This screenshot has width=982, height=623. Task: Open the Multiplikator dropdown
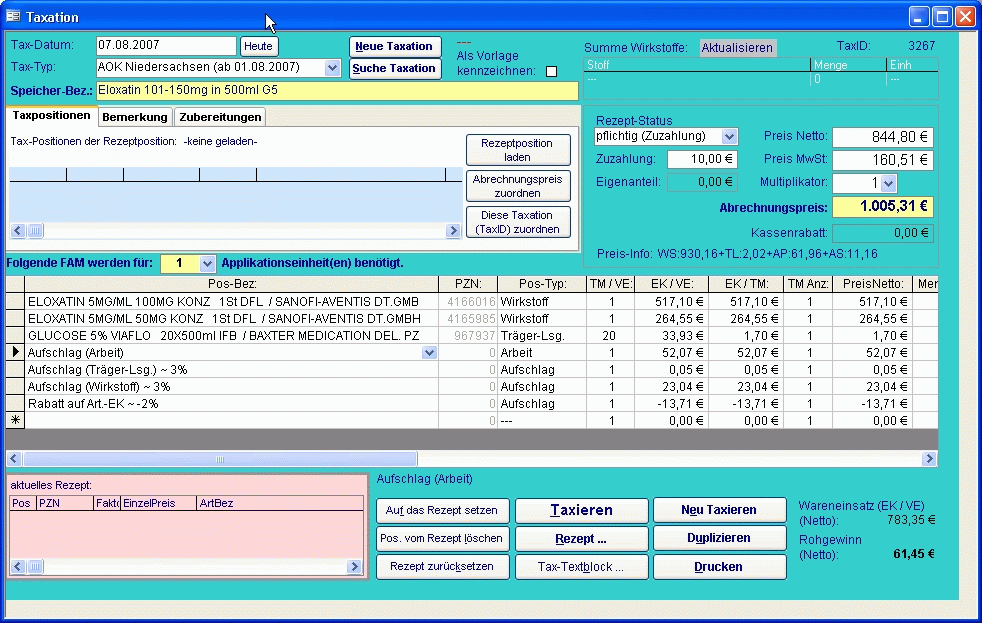pos(888,183)
